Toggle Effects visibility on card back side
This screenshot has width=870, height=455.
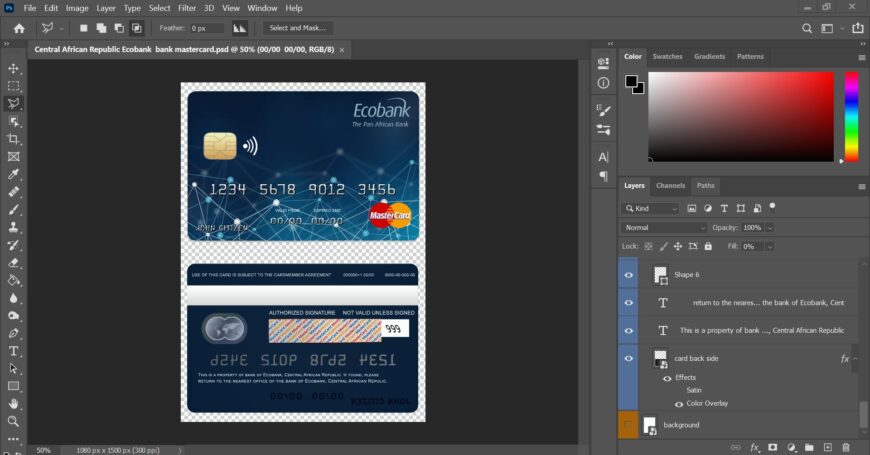click(x=667, y=378)
